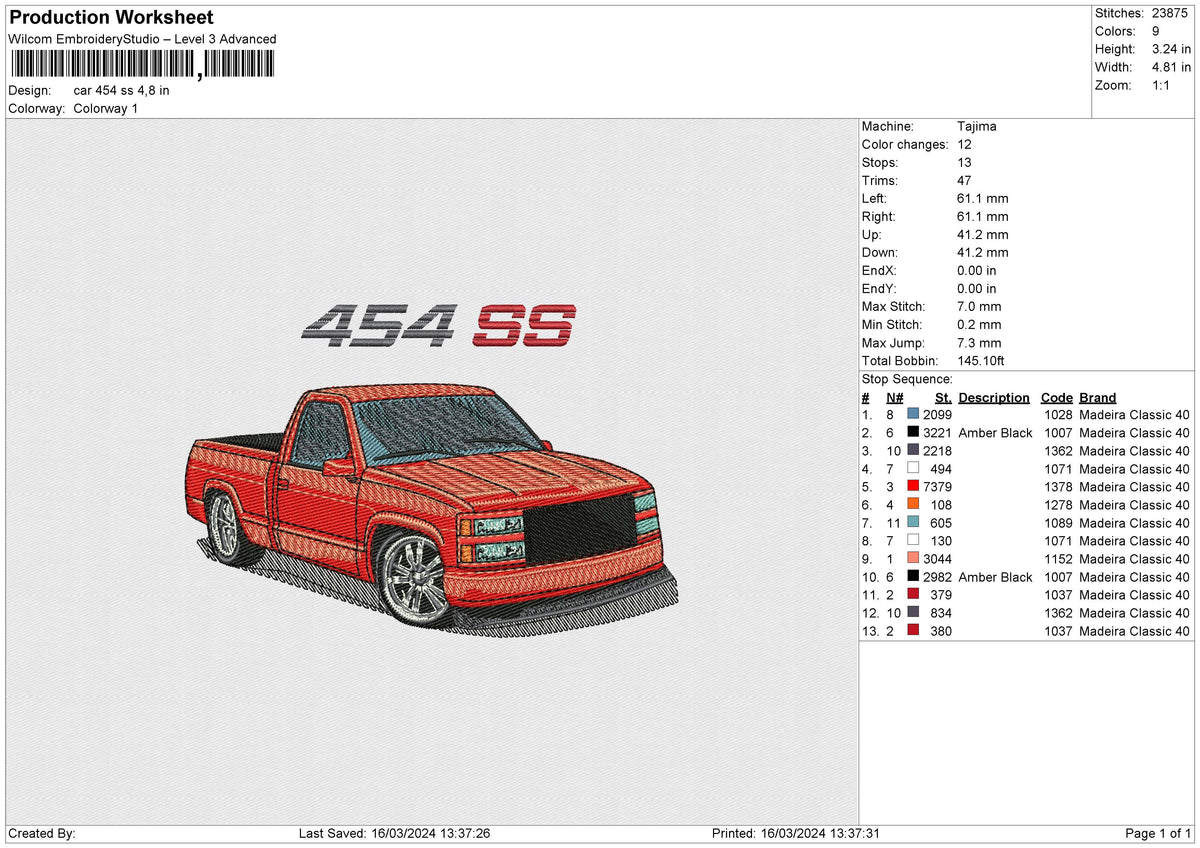Viewport: 1200px width, 848px height.
Task: Click the EndX value 0.00 in
Action: click(977, 270)
